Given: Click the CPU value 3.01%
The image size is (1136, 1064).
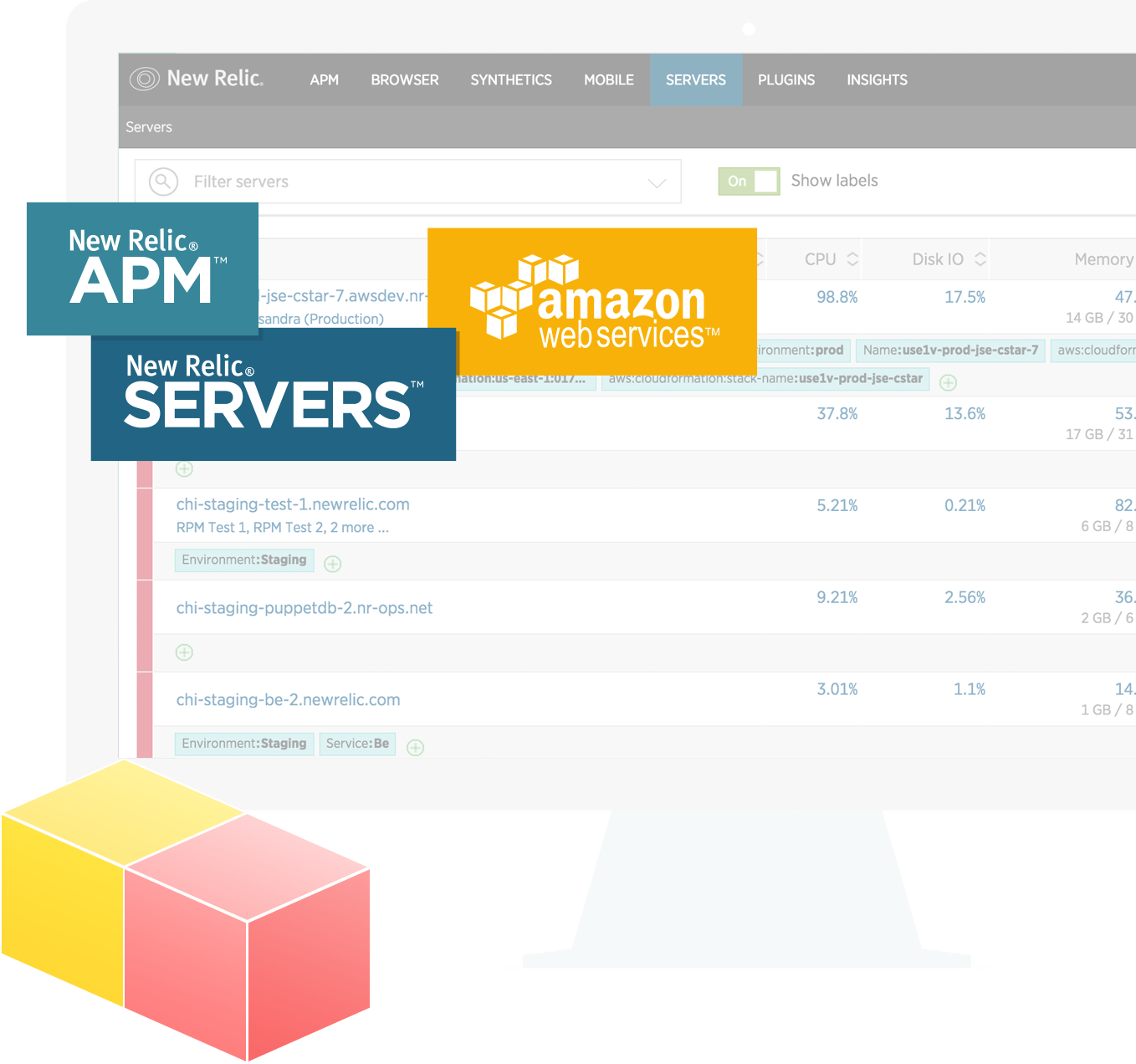Looking at the screenshot, I should click(837, 690).
